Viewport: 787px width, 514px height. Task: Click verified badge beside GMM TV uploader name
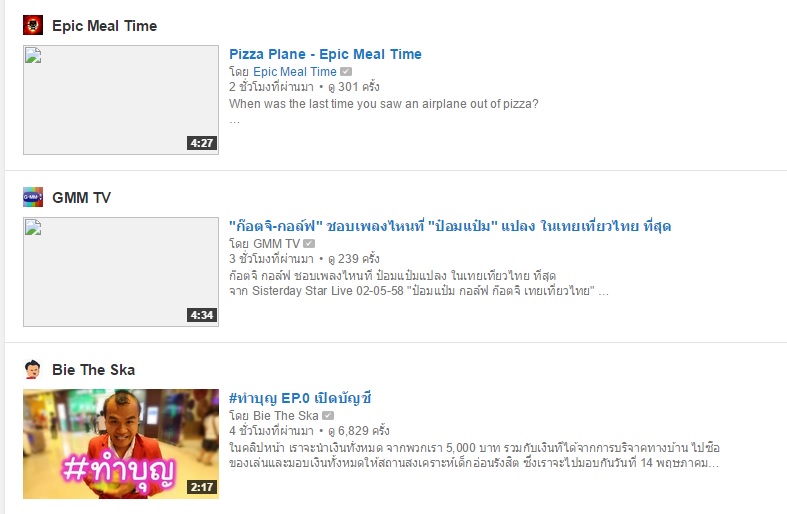pyautogui.click(x=309, y=244)
